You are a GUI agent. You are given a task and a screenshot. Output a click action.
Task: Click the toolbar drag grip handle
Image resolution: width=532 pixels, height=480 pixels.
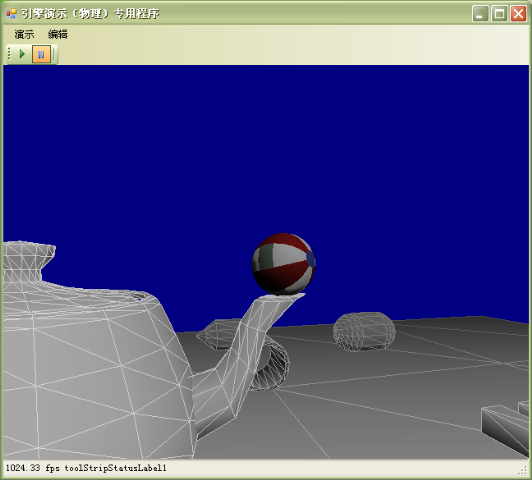[x=10, y=54]
